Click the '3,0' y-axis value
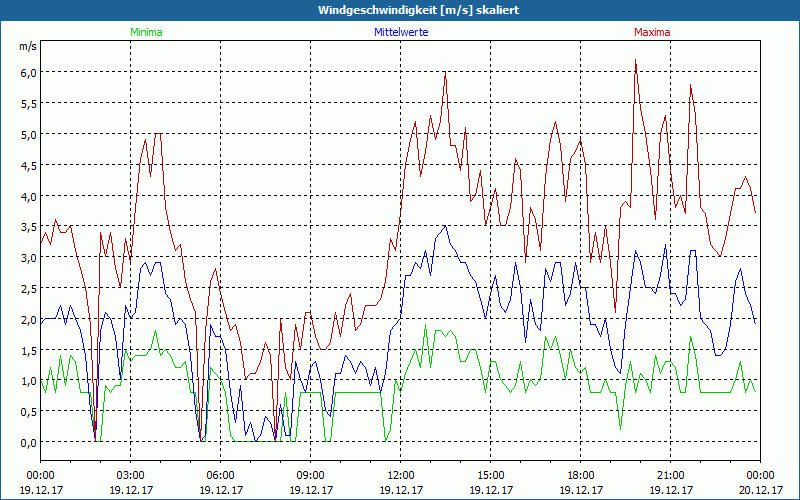Screen dimensions: 800x500 tap(28, 258)
